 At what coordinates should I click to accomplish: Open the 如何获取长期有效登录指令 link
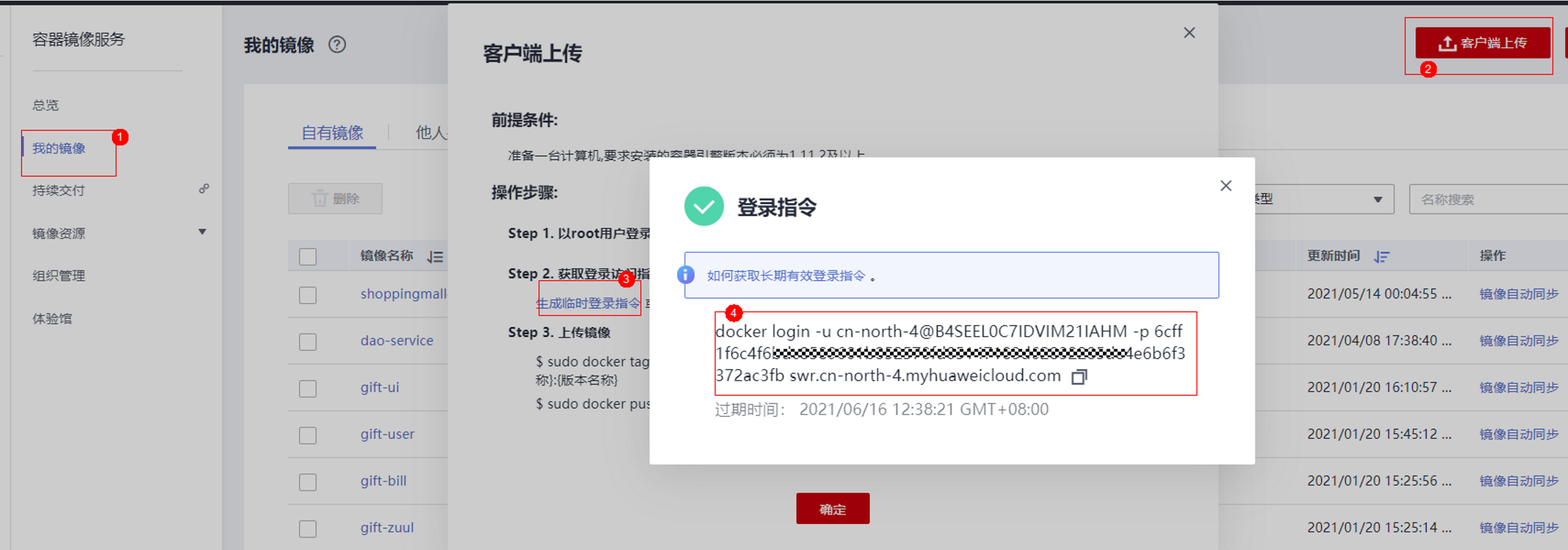click(x=786, y=276)
